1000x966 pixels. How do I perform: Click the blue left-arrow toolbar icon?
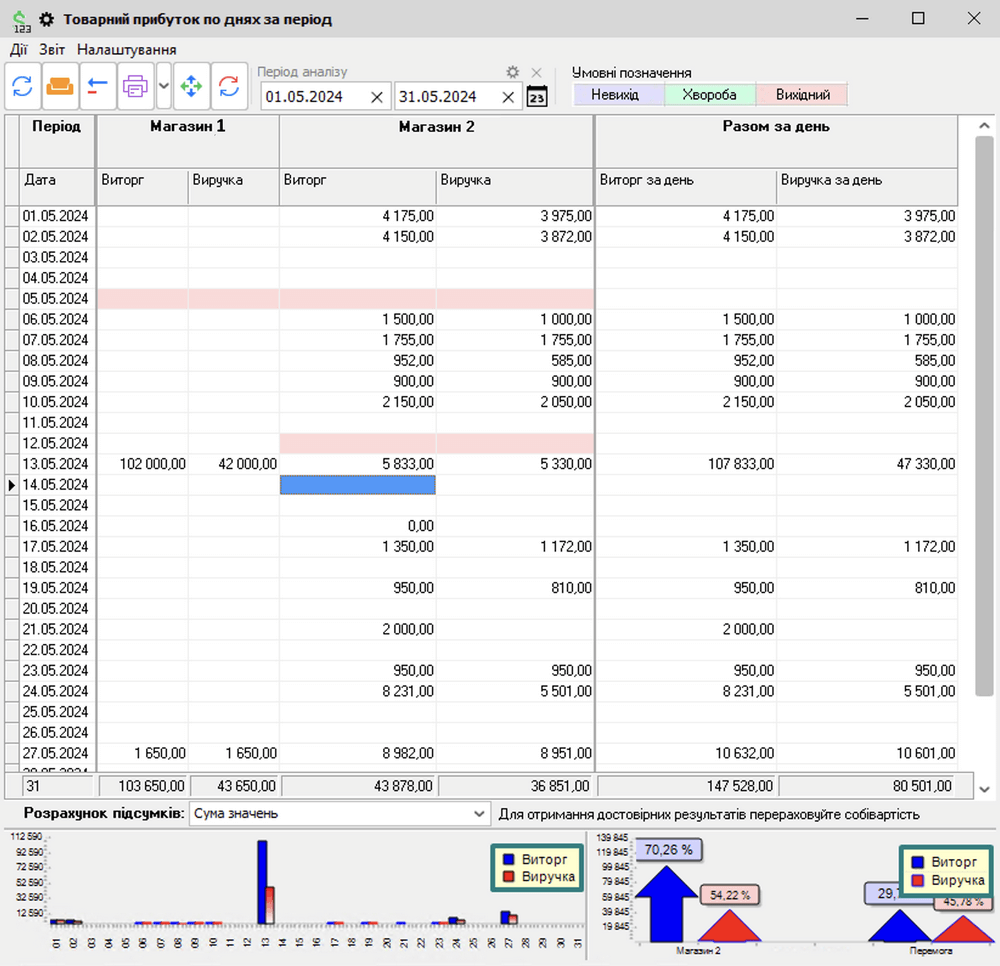pos(96,87)
